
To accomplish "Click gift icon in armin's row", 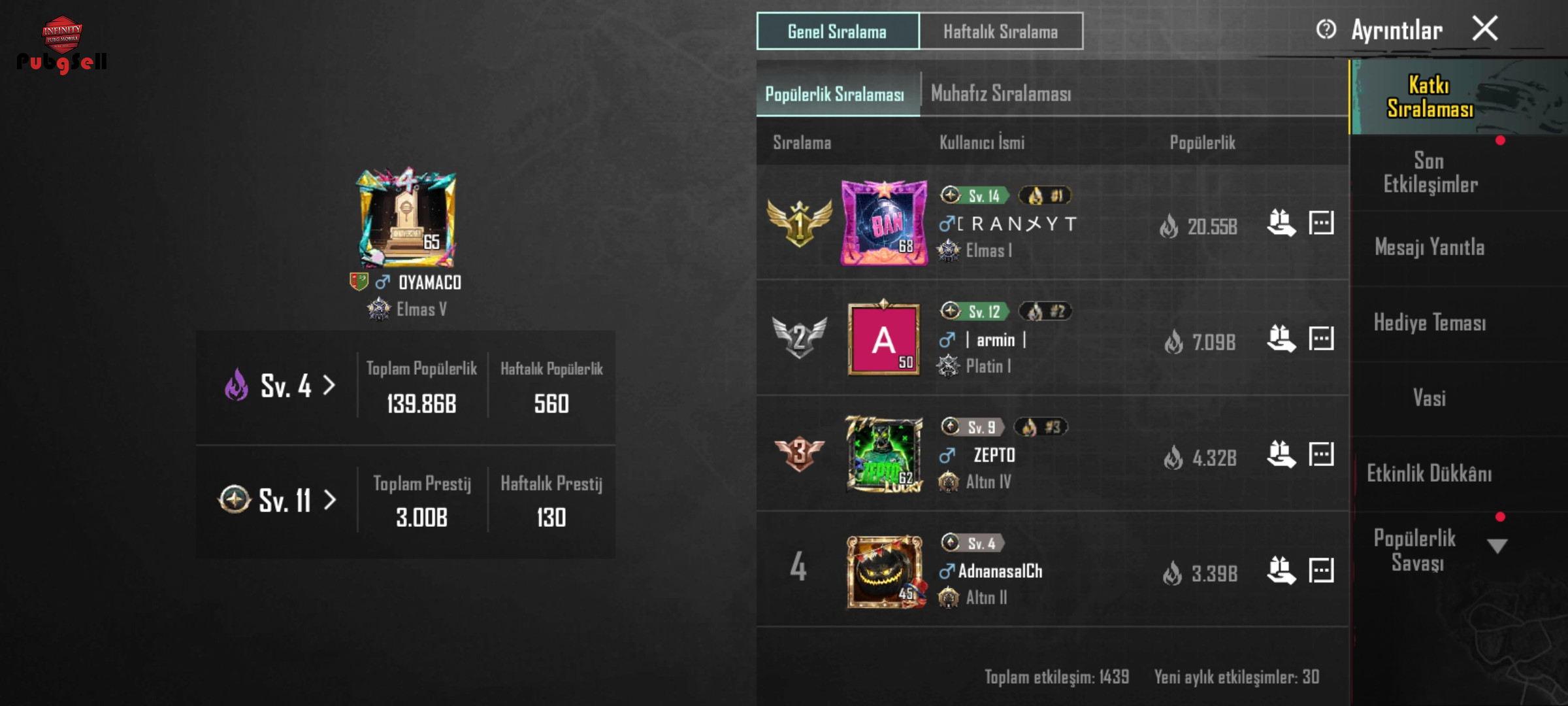I will [1281, 339].
